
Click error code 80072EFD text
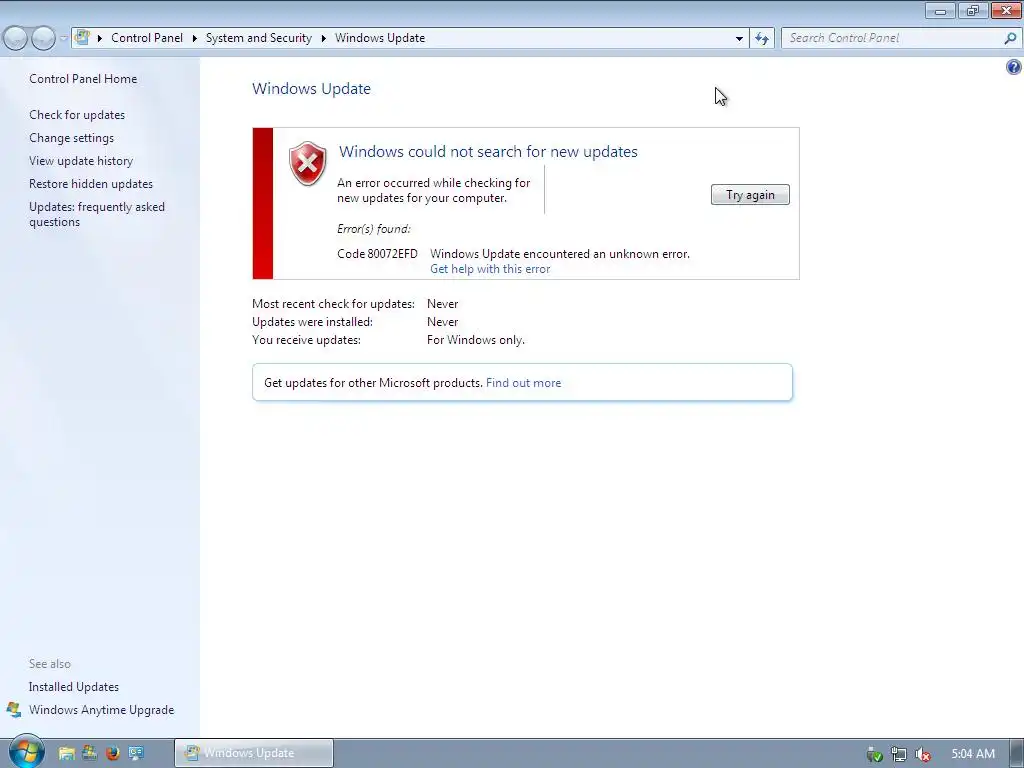click(x=377, y=254)
